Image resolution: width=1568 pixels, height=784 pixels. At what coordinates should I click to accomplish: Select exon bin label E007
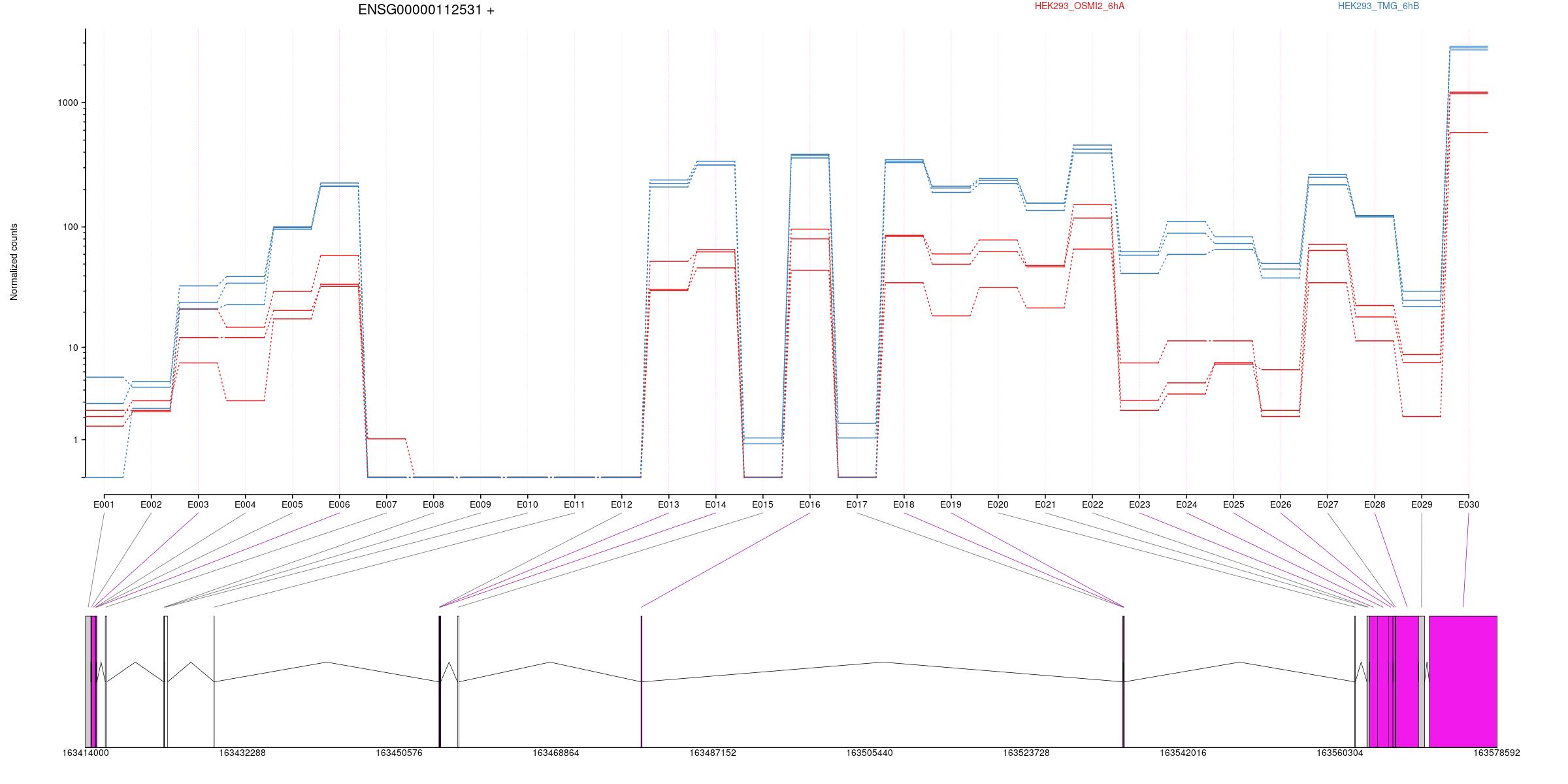386,504
